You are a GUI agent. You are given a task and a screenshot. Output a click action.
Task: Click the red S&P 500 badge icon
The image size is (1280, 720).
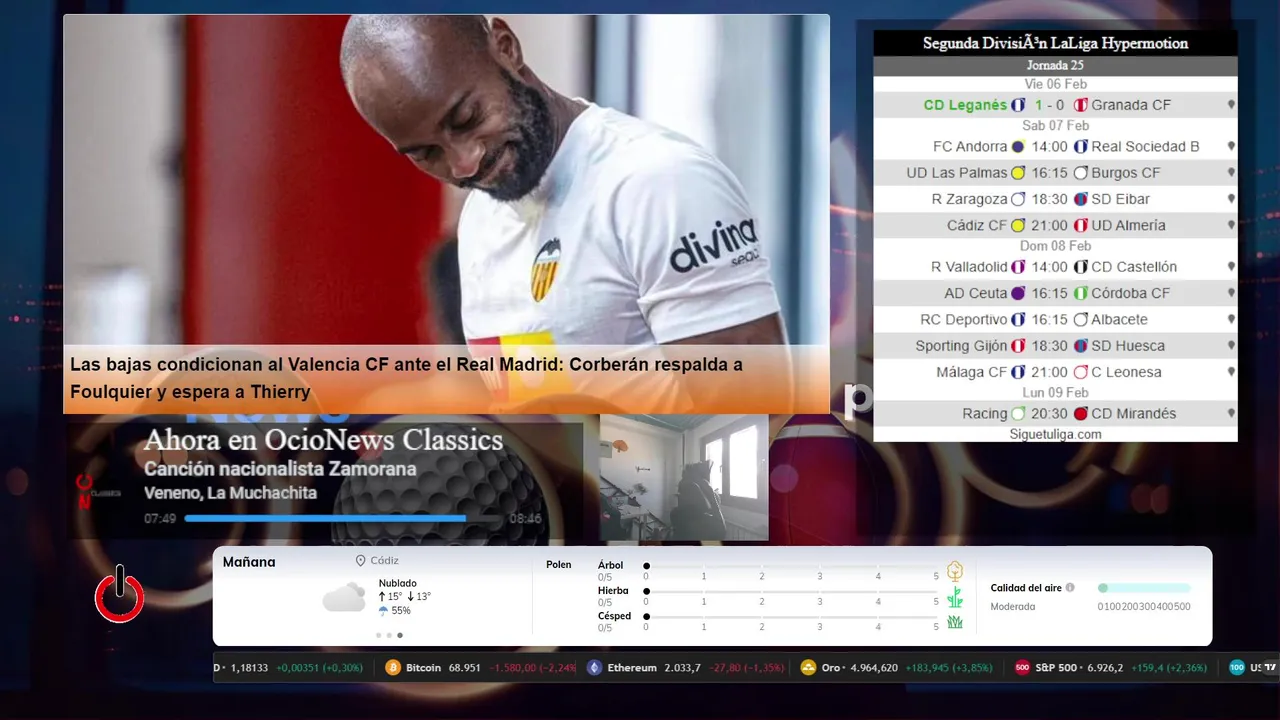tap(1022, 668)
